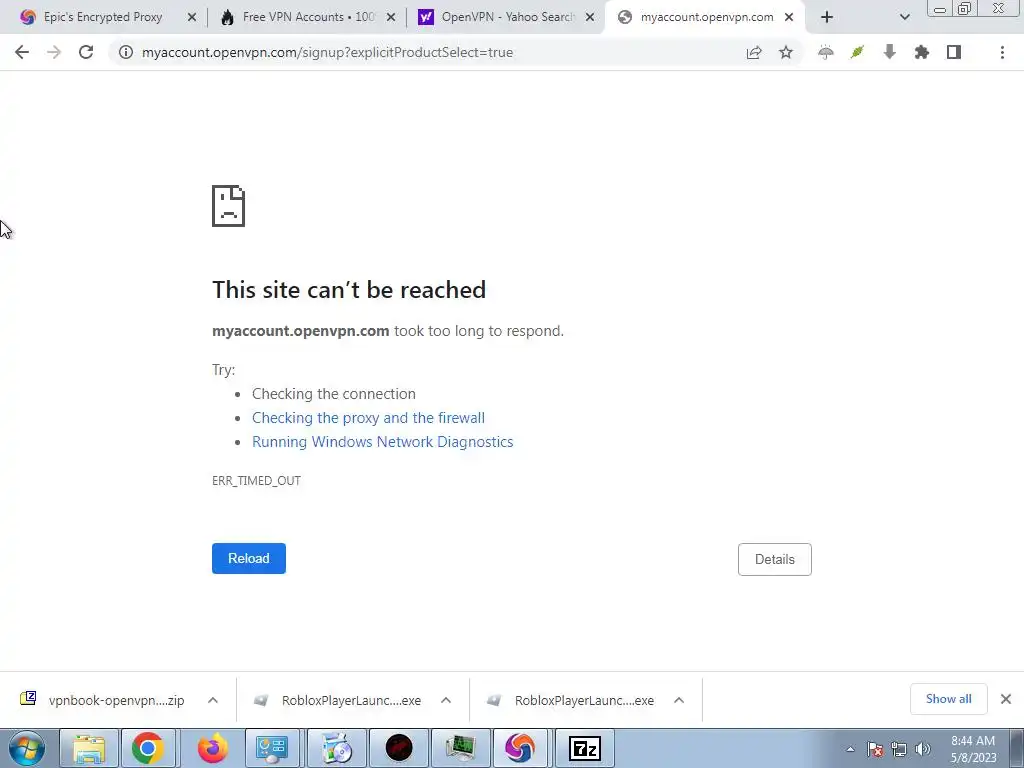Expand options for vpnbook-openvpn zip download

click(x=213, y=700)
